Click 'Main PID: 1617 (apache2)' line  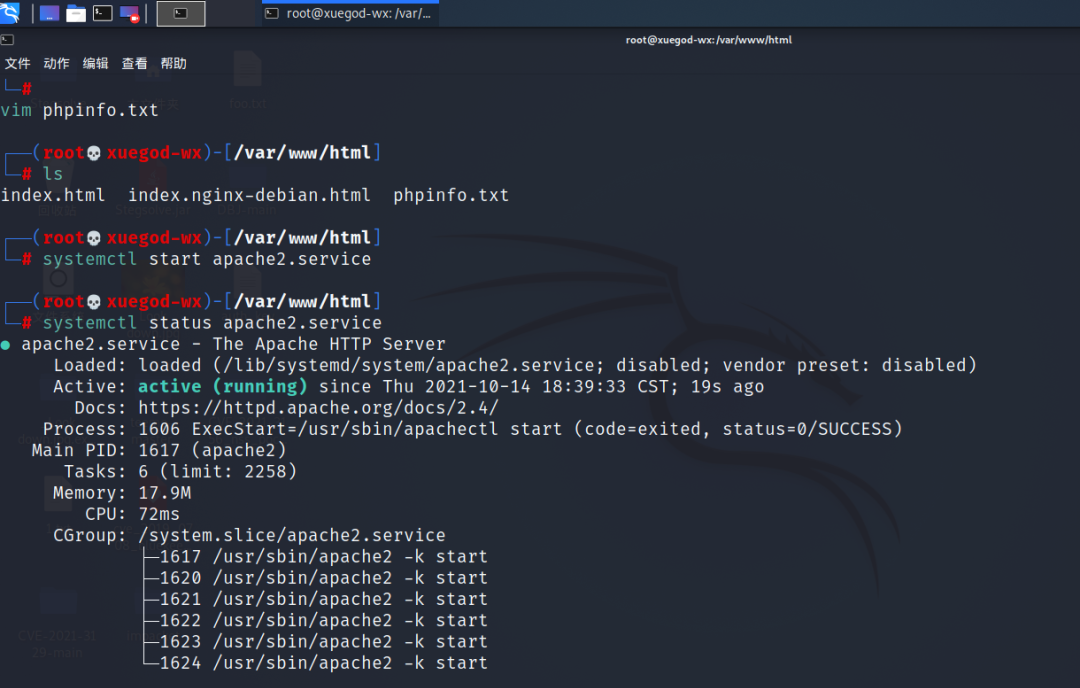158,450
